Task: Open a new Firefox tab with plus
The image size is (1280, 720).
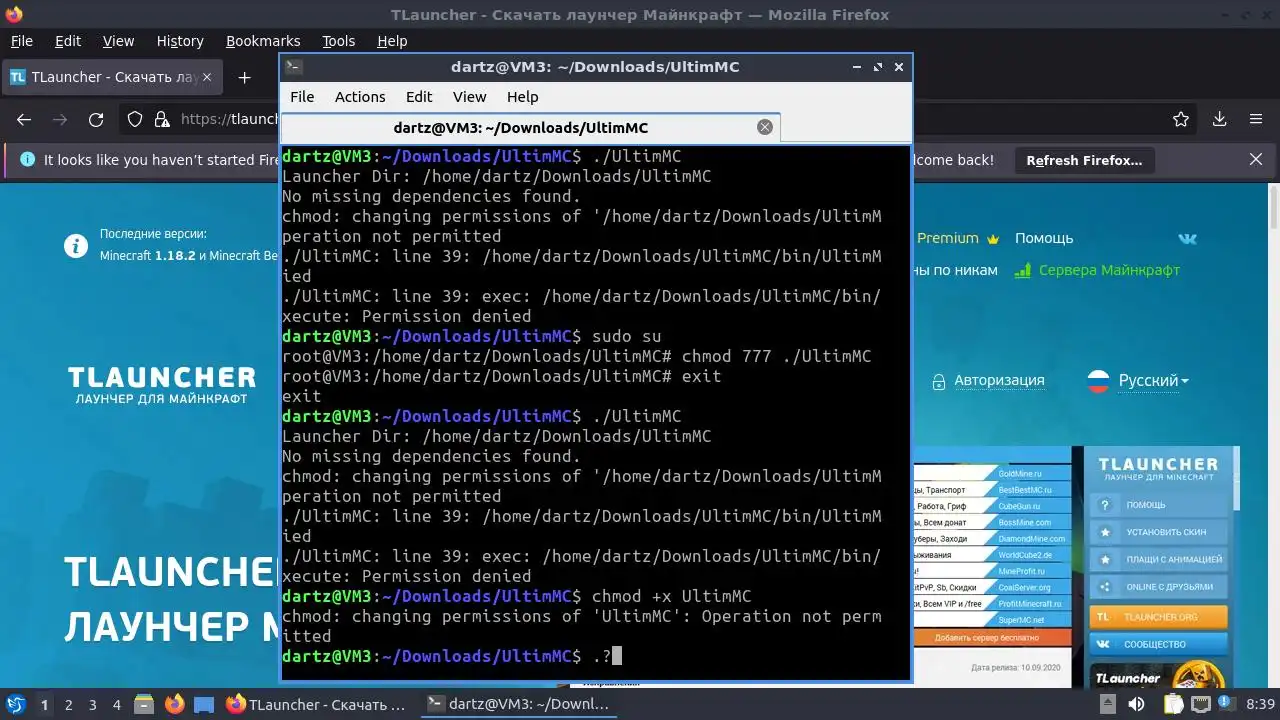Action: click(x=244, y=77)
